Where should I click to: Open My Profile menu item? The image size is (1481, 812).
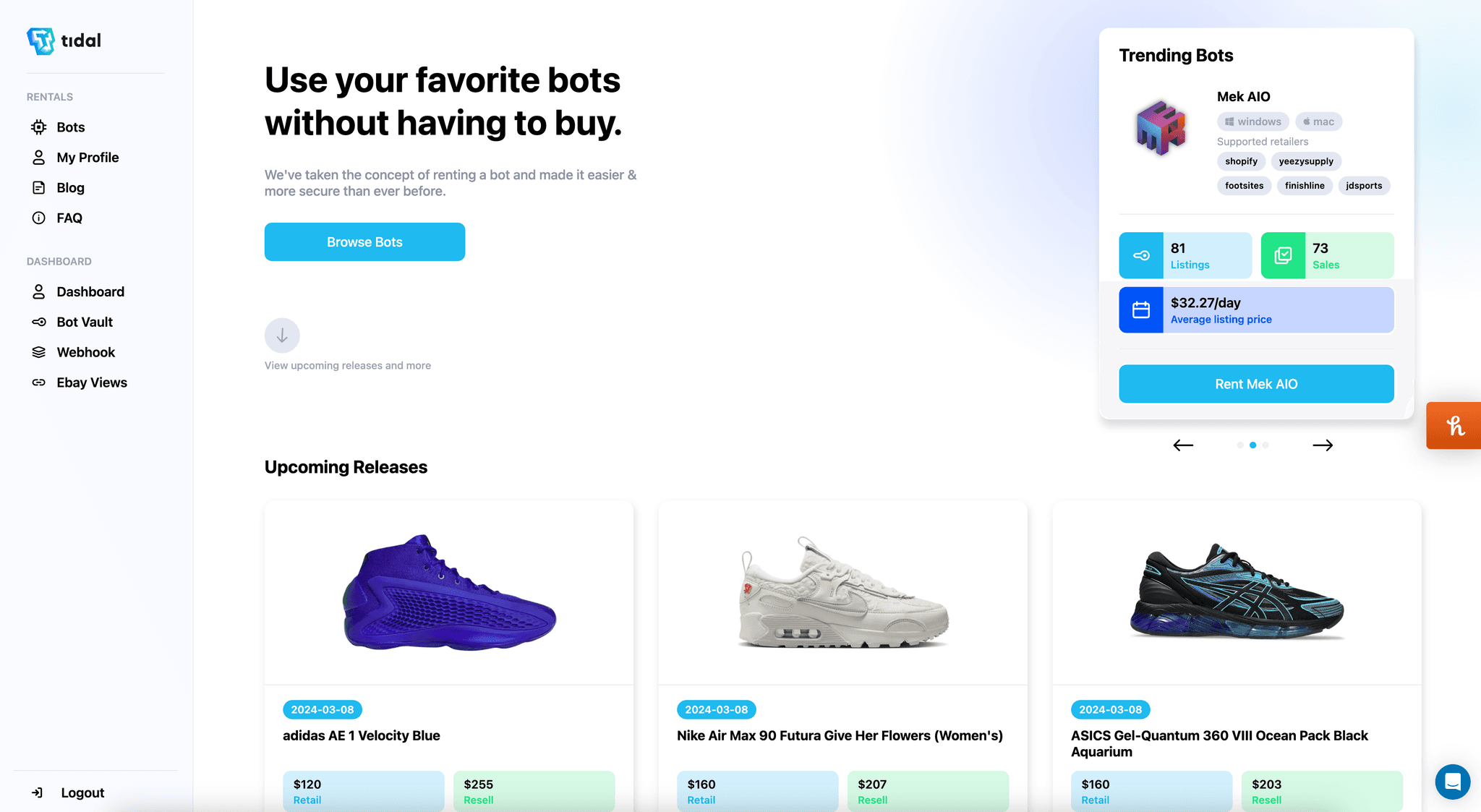pyautogui.click(x=88, y=158)
